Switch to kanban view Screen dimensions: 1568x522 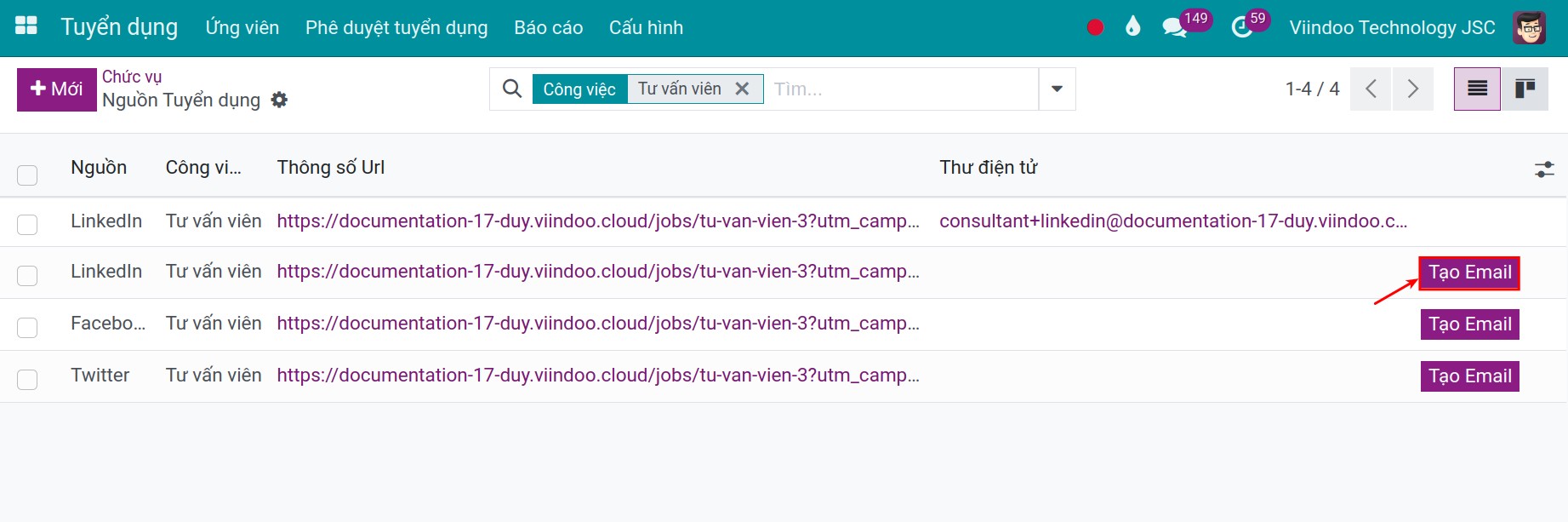1525,89
